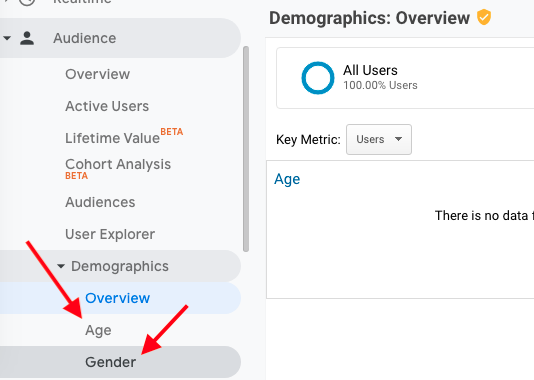Select Demographics Overview item
Screen dimensions: 534x380
click(x=117, y=298)
